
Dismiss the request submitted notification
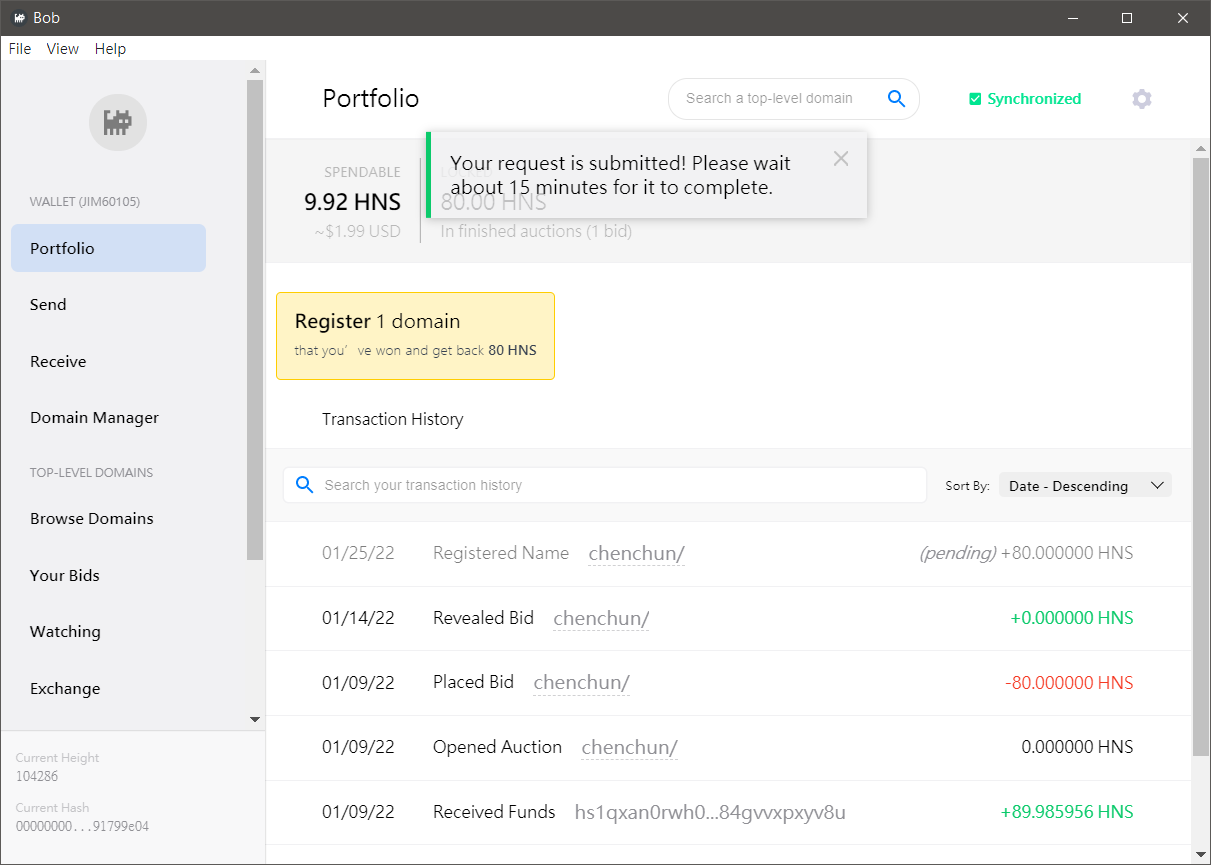pos(841,159)
